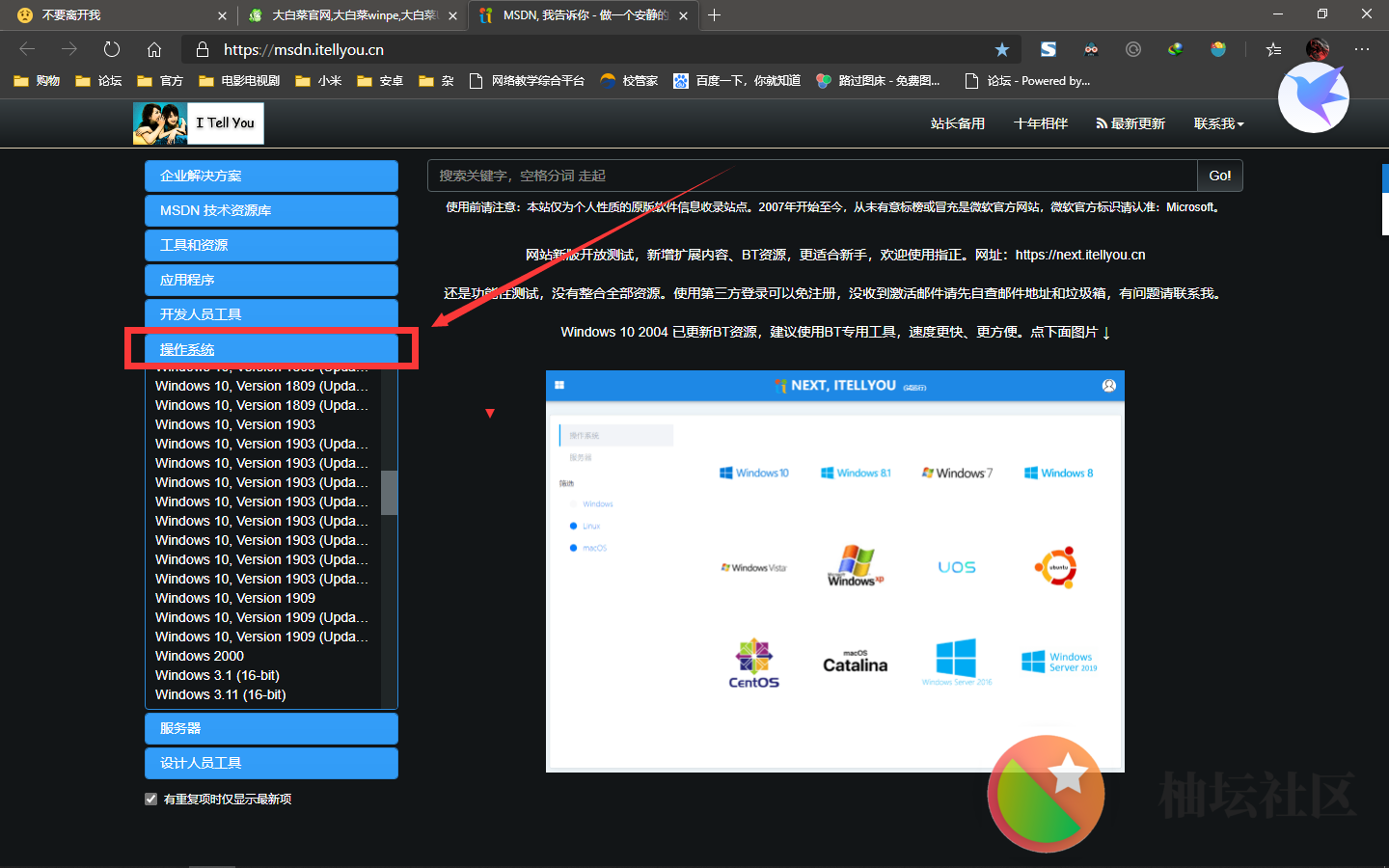Image resolution: width=1389 pixels, height=868 pixels.
Task: Reload the current page
Action: pos(112,49)
